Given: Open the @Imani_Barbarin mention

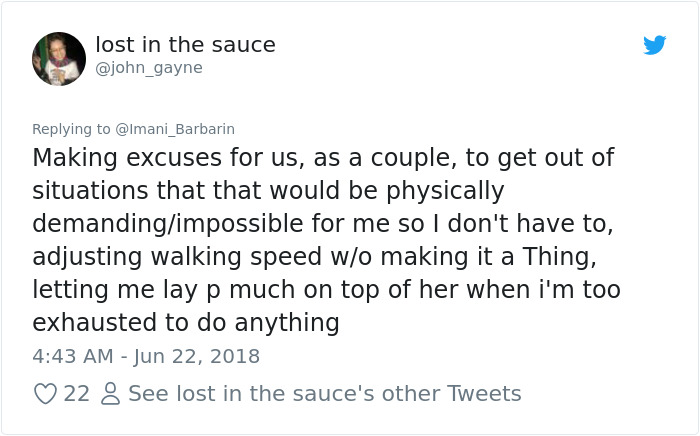Looking at the screenshot, I should 175,129.
